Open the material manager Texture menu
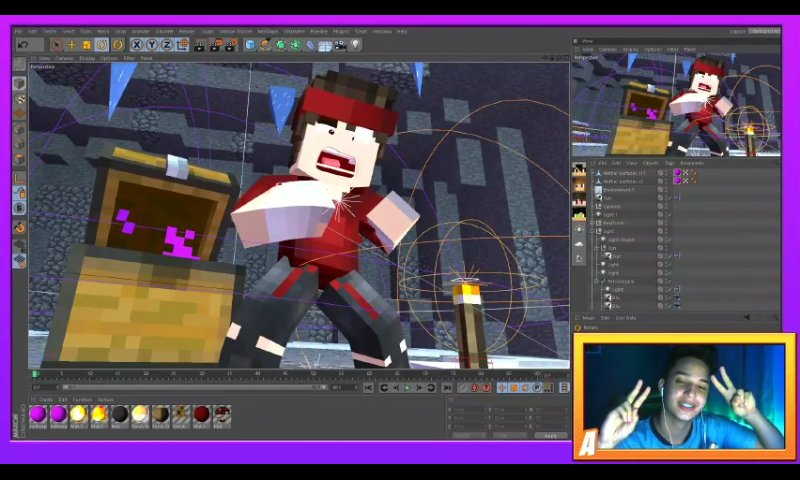 click(x=106, y=400)
